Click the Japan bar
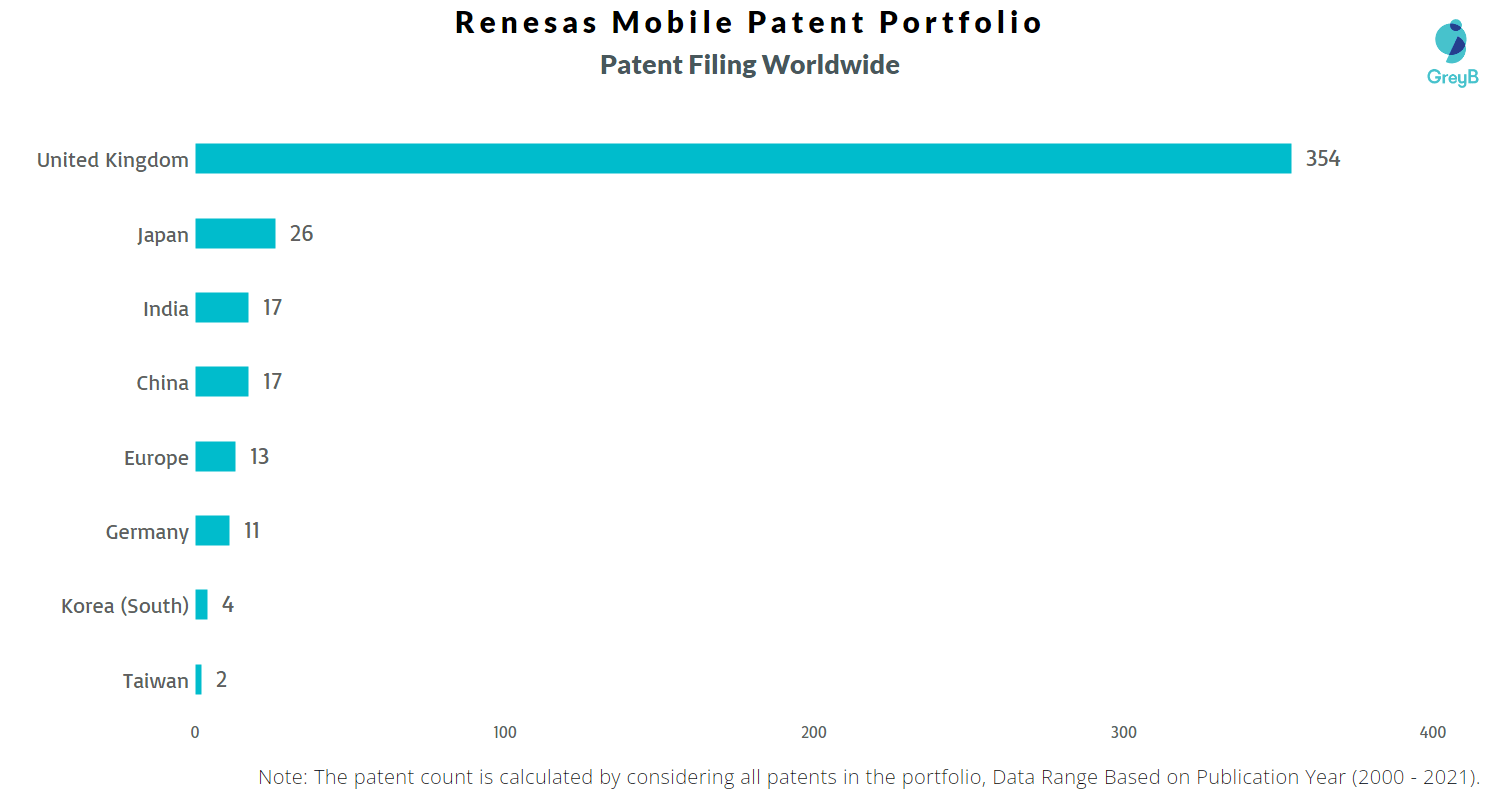The height and width of the screenshot is (800, 1500). (235, 233)
